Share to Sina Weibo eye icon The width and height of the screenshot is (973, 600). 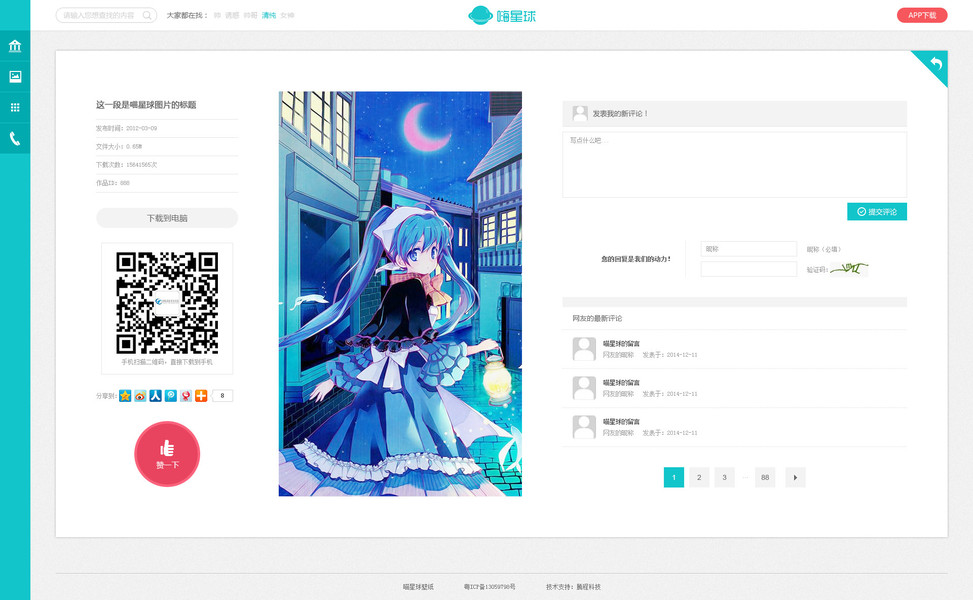point(140,396)
